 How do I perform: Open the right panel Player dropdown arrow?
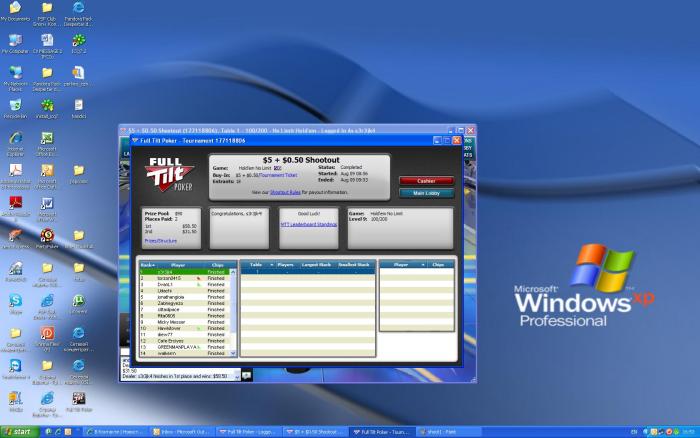(423, 265)
